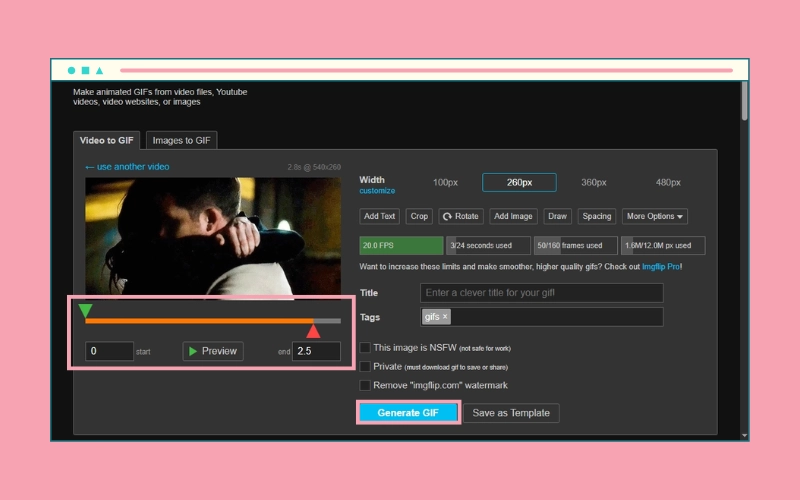Click the red end marker triangle
The height and width of the screenshot is (500, 800).
pyautogui.click(x=313, y=331)
